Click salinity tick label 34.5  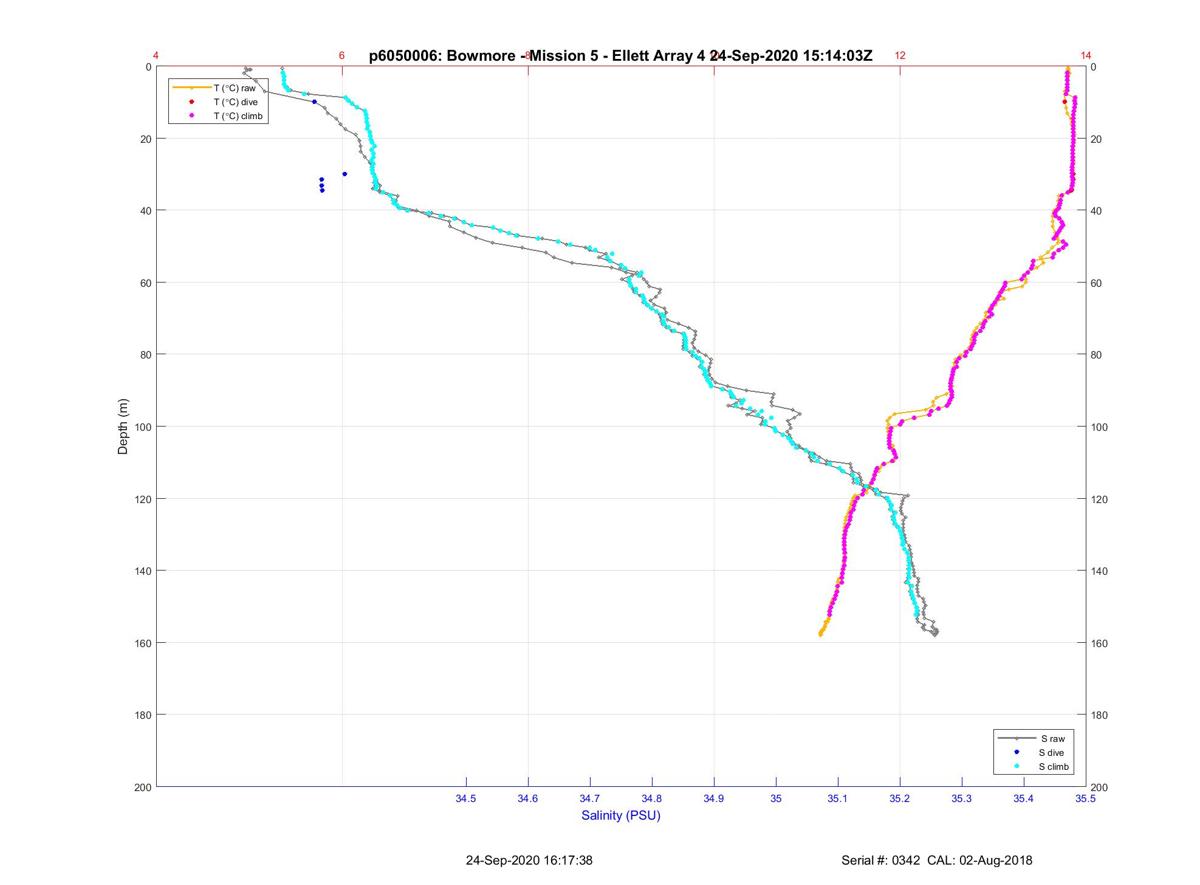point(466,799)
